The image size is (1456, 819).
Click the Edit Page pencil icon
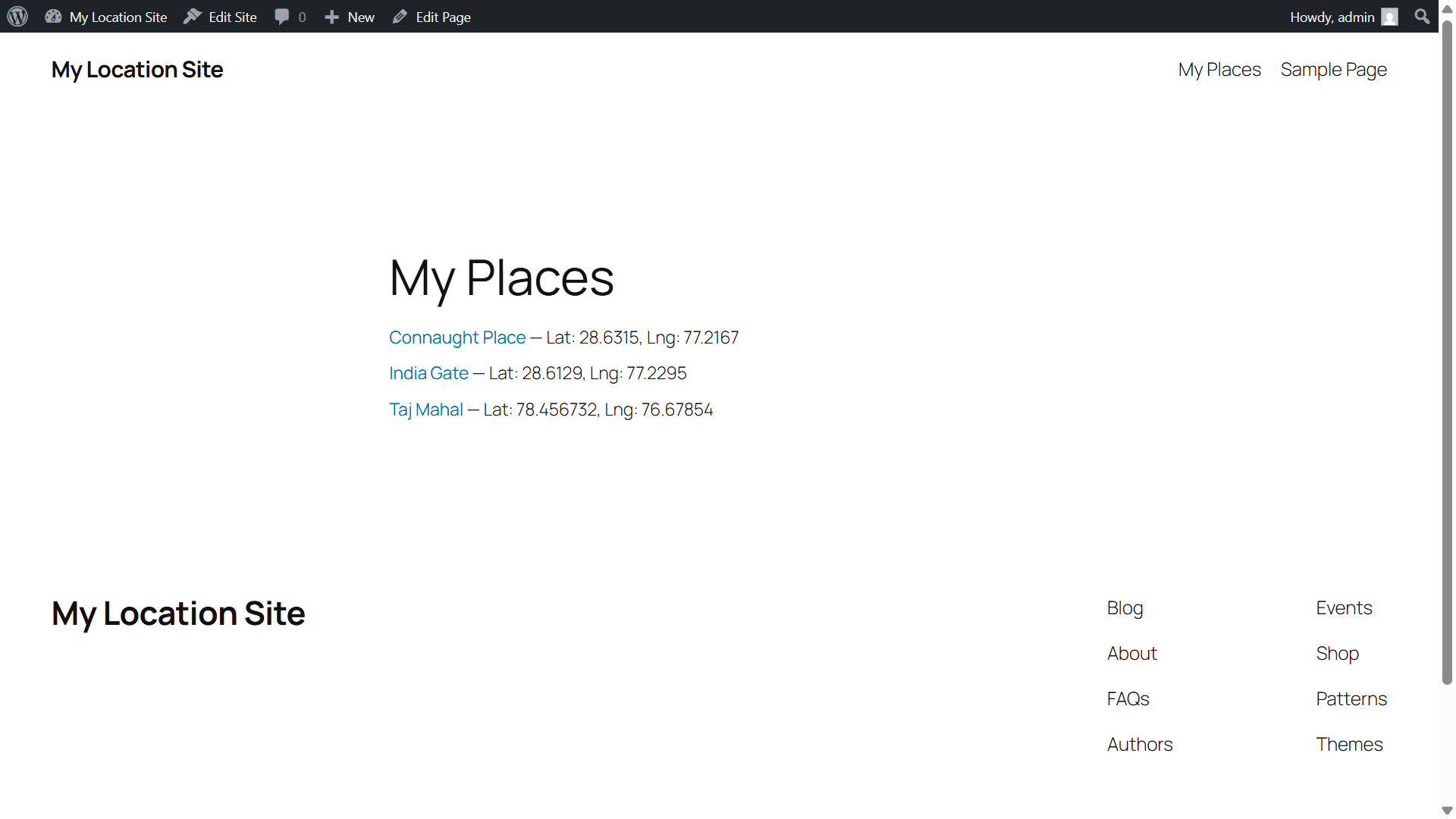(x=400, y=17)
